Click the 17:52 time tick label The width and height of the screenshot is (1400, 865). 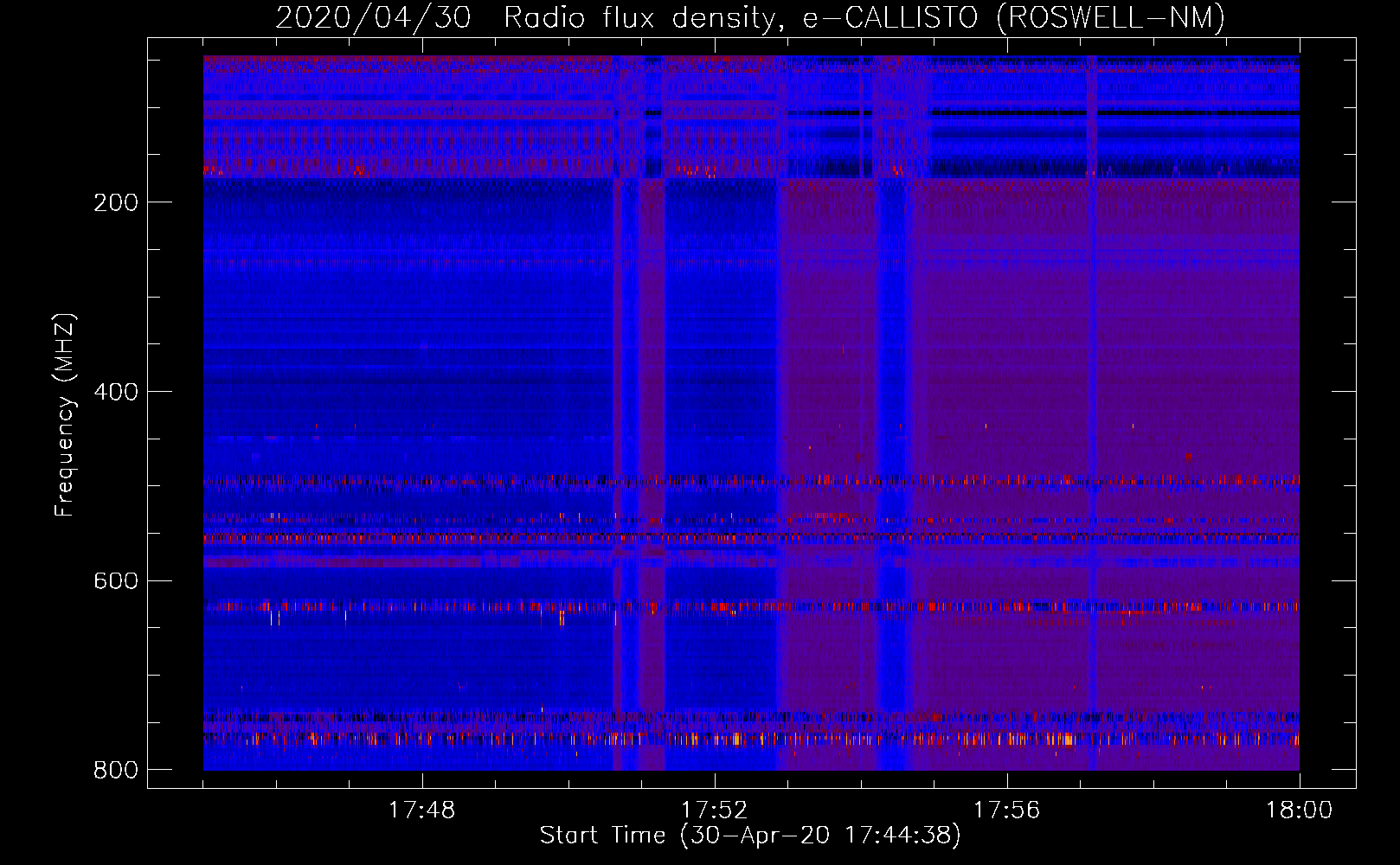click(714, 811)
